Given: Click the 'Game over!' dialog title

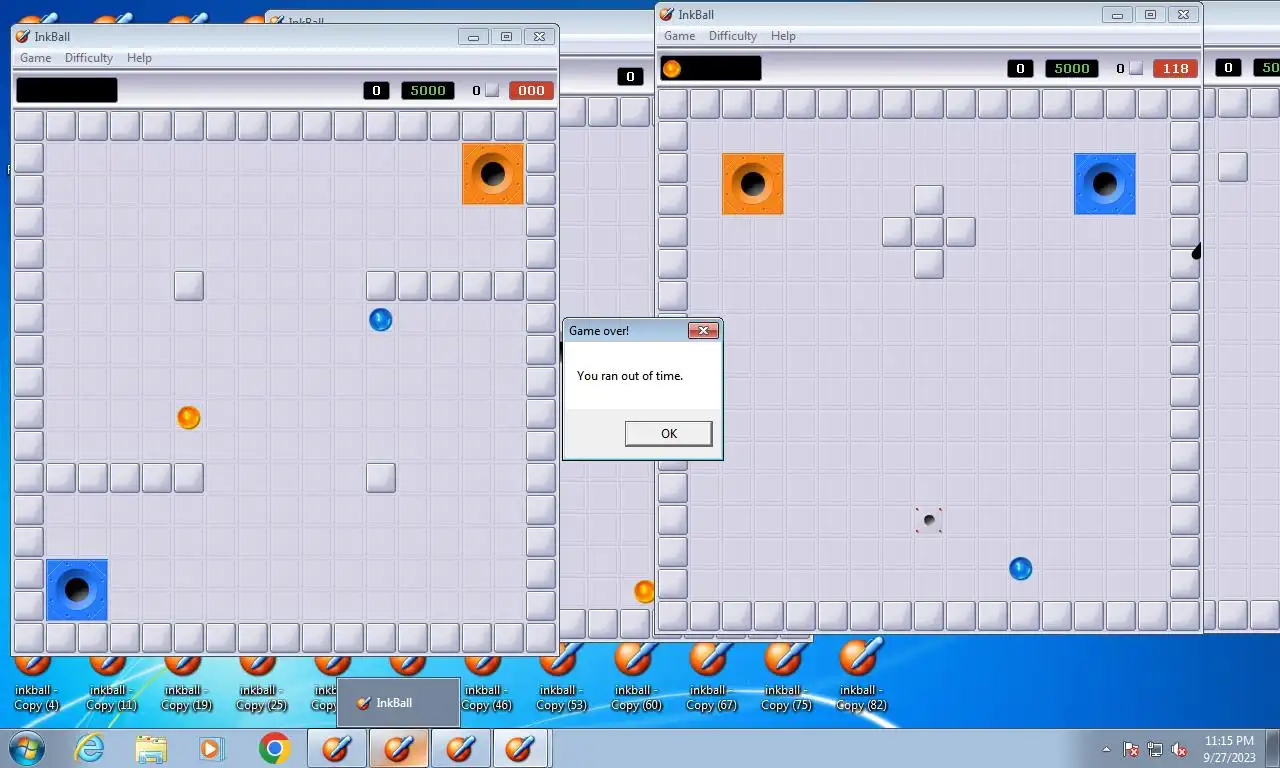Looking at the screenshot, I should coord(599,330).
